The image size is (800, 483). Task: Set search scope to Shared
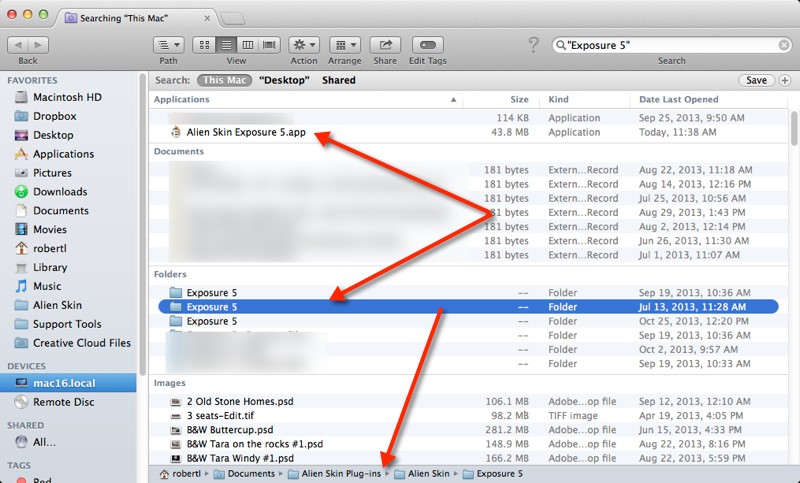339,80
